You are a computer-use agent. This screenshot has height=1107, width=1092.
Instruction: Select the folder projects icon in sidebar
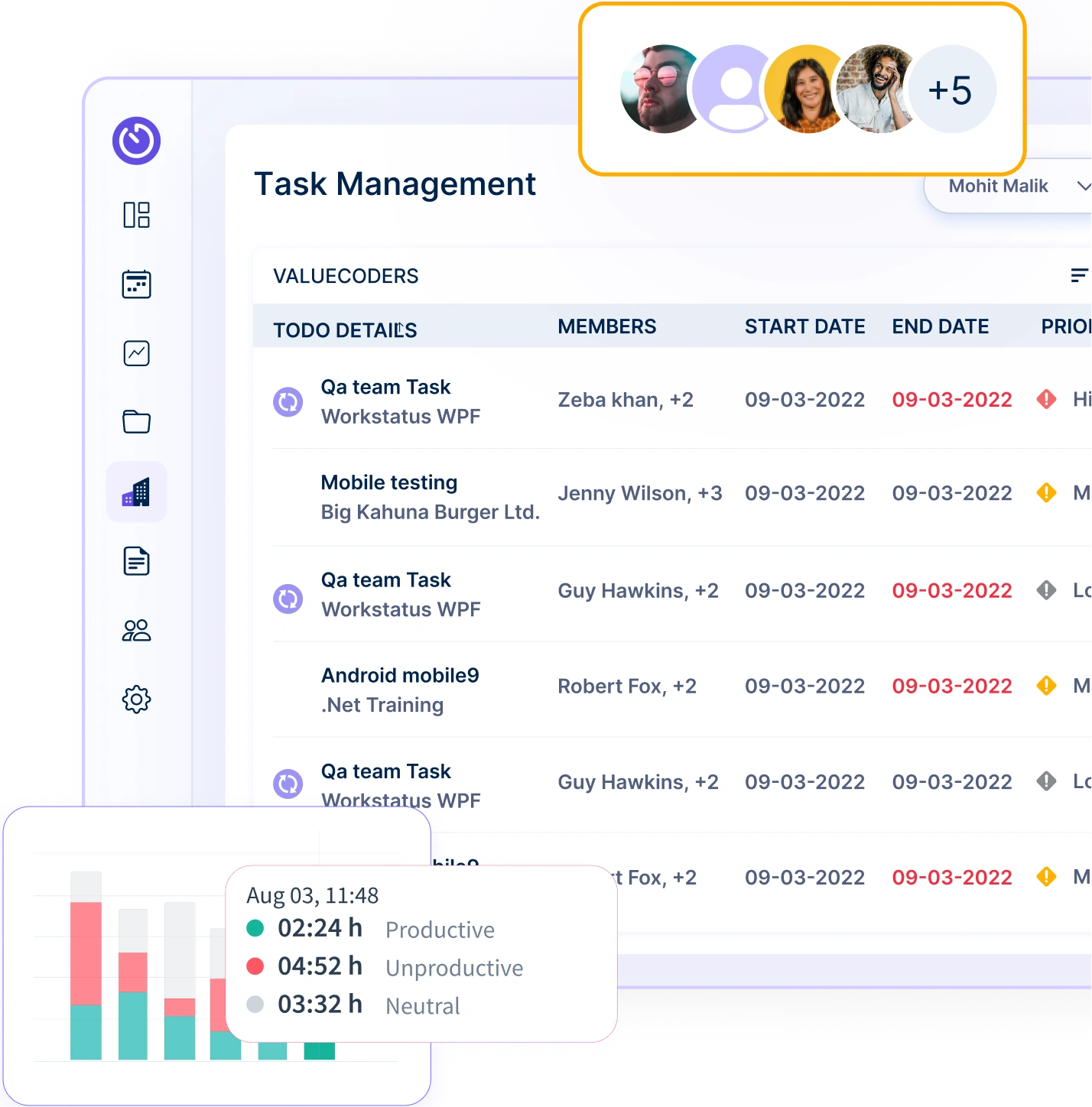click(136, 421)
